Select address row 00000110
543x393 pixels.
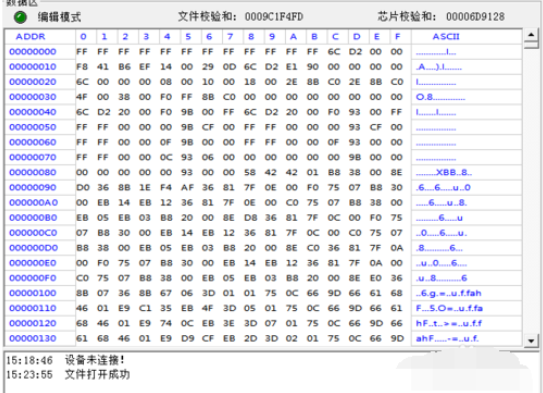[33, 308]
